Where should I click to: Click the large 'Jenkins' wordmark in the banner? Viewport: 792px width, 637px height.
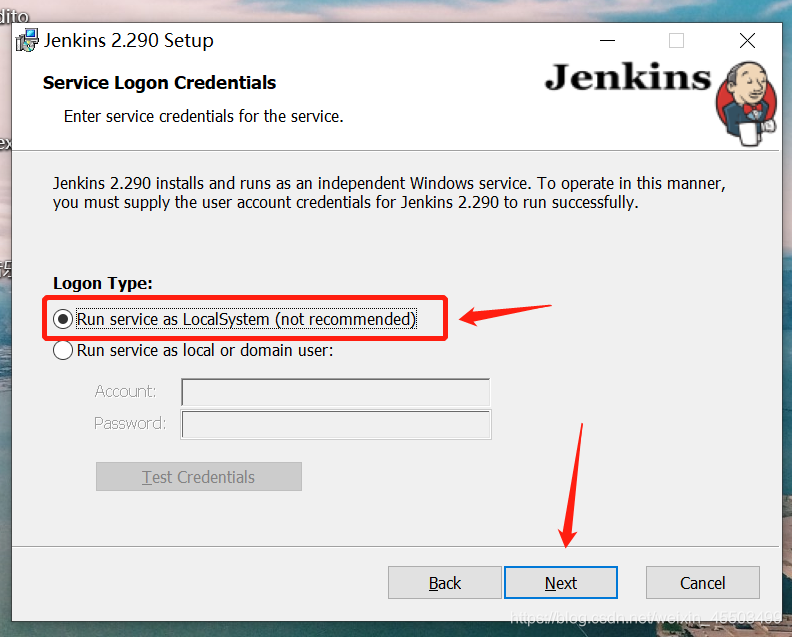point(628,78)
